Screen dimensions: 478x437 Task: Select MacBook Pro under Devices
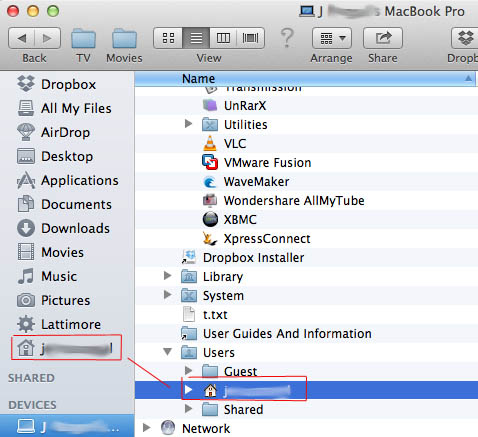point(67,426)
